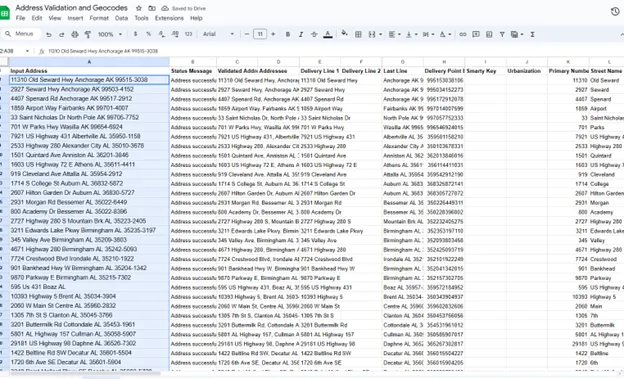624x379 pixels.
Task: Toggle italic formatting
Action: [x=301, y=34]
